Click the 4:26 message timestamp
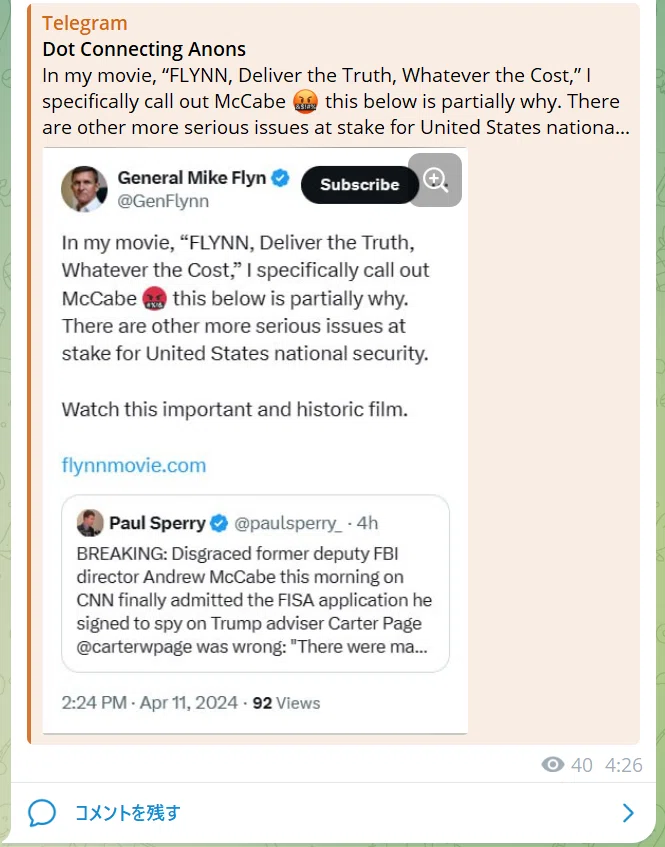665x847 pixels. click(x=624, y=765)
